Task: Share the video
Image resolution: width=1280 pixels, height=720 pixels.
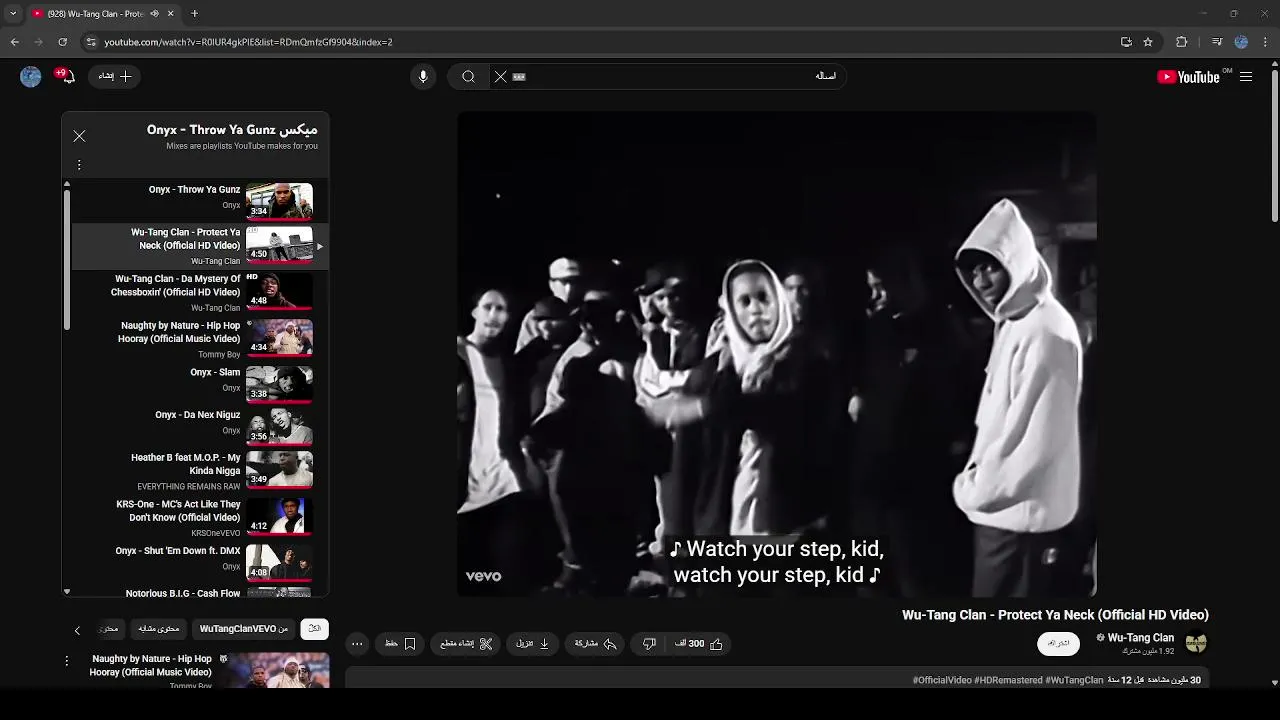Action: [x=595, y=644]
